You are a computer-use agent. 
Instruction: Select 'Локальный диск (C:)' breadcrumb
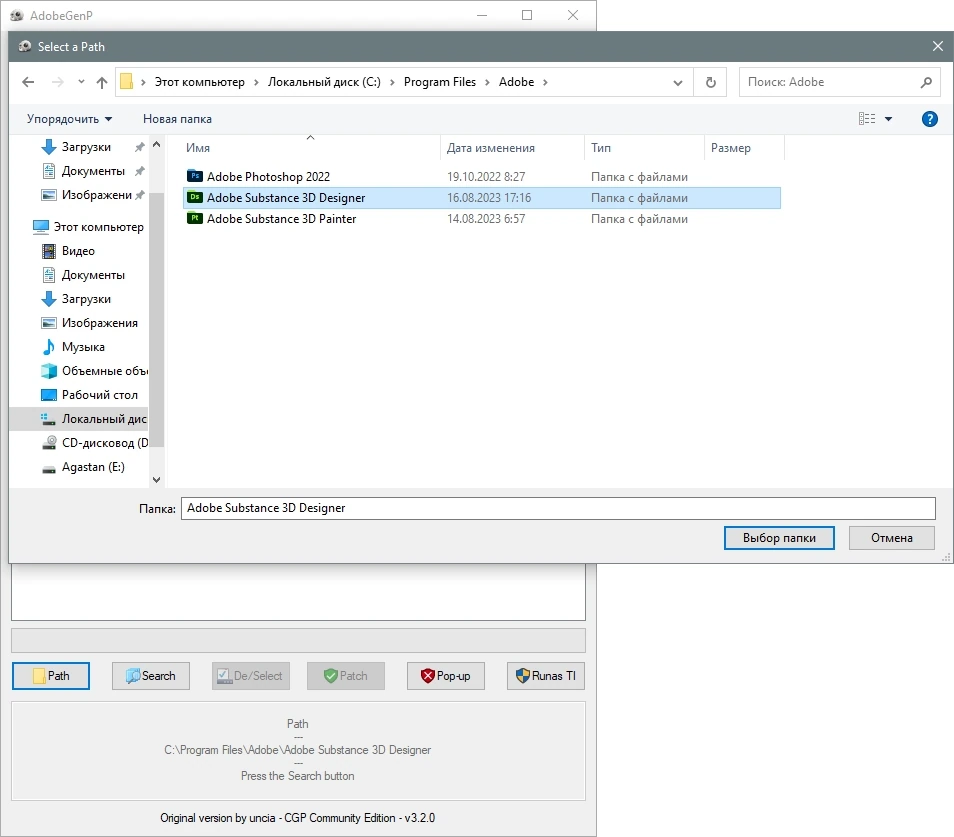(324, 82)
